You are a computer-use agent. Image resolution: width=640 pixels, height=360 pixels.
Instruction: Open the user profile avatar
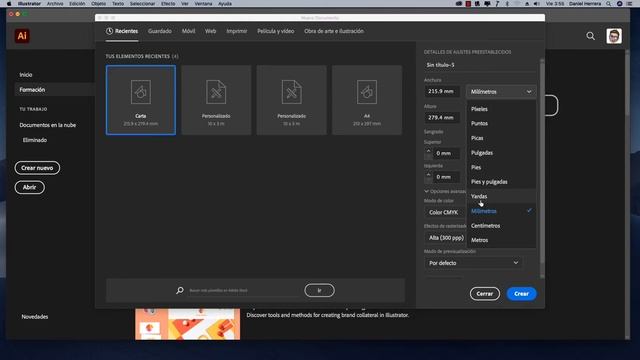[613, 36]
